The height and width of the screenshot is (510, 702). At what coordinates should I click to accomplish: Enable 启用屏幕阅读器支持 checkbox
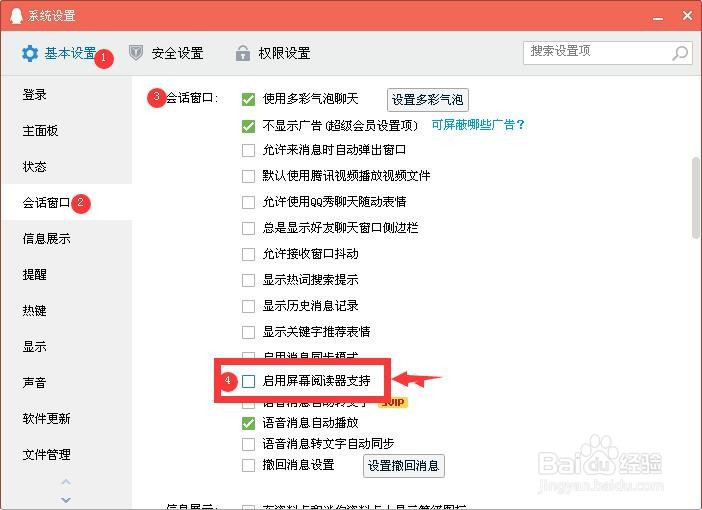[x=248, y=381]
